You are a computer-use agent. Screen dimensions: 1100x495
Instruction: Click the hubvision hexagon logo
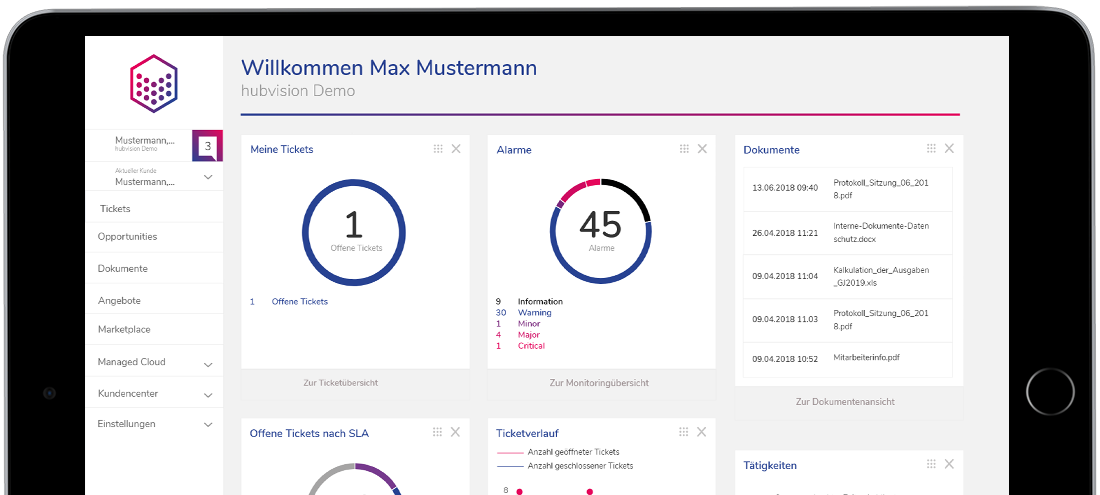tap(154, 83)
